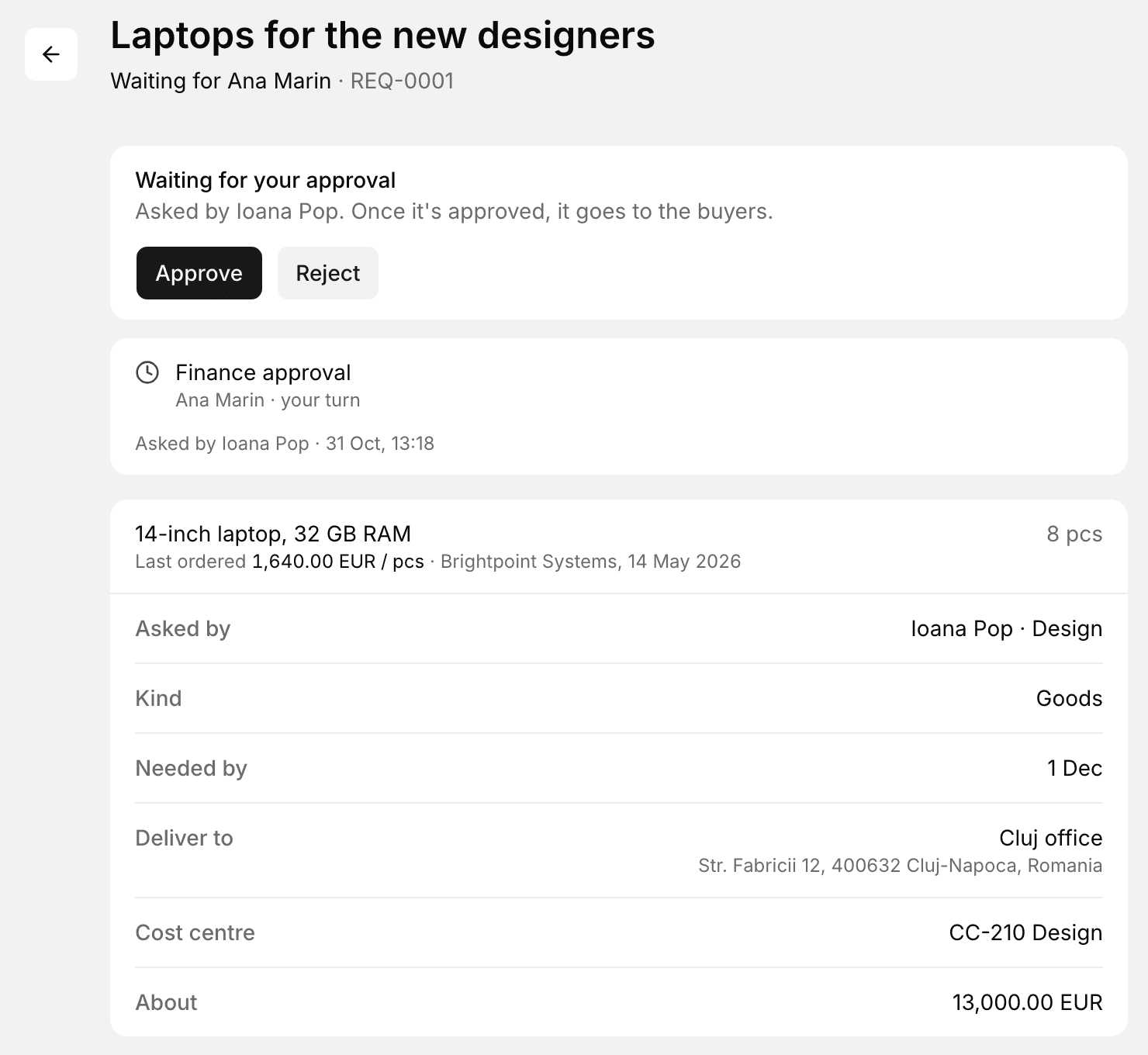
Task: Click the '13,000.00 EUR' amount
Action: coord(1028,1002)
